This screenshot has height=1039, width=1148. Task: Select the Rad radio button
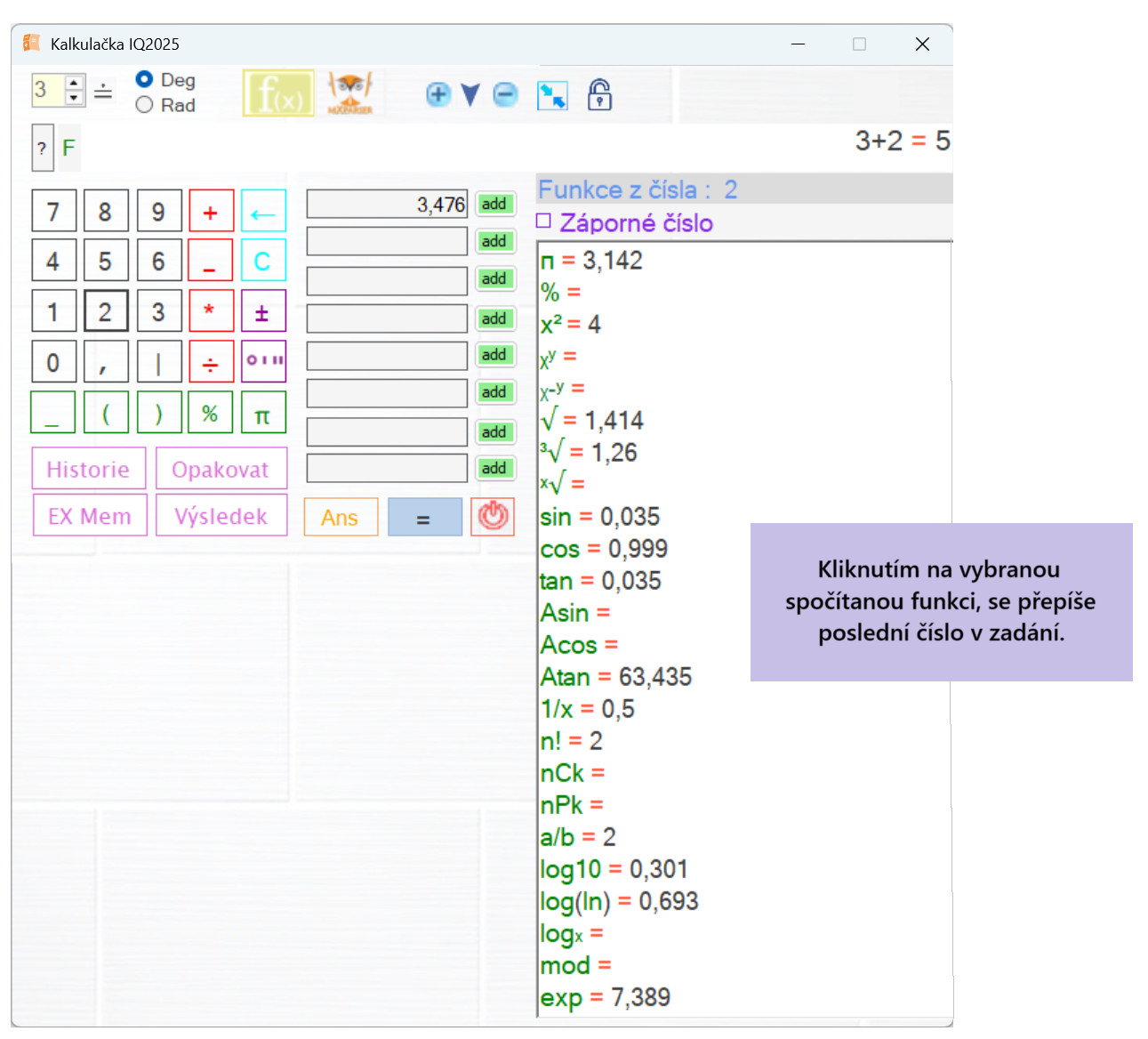click(144, 105)
